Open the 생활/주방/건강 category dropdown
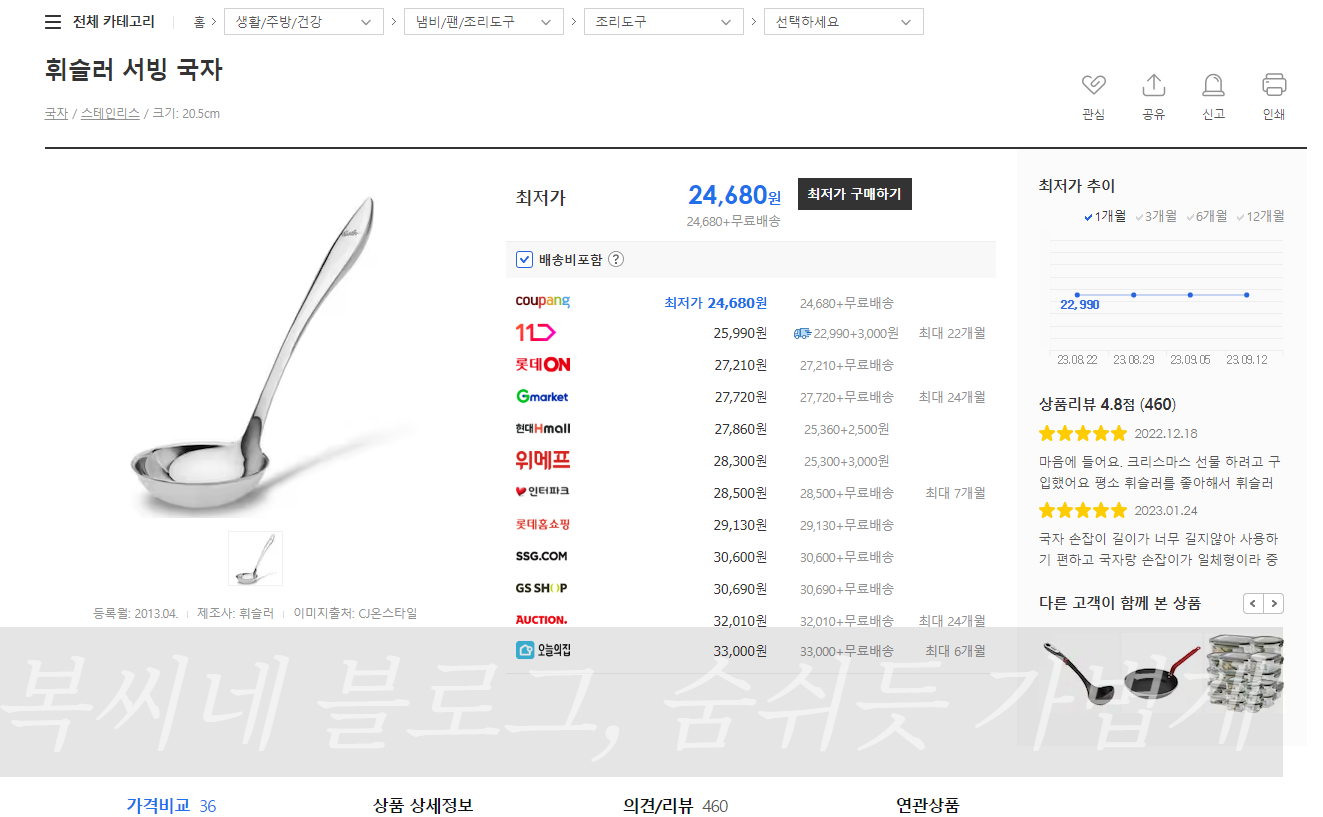The image size is (1323, 817). [x=304, y=22]
